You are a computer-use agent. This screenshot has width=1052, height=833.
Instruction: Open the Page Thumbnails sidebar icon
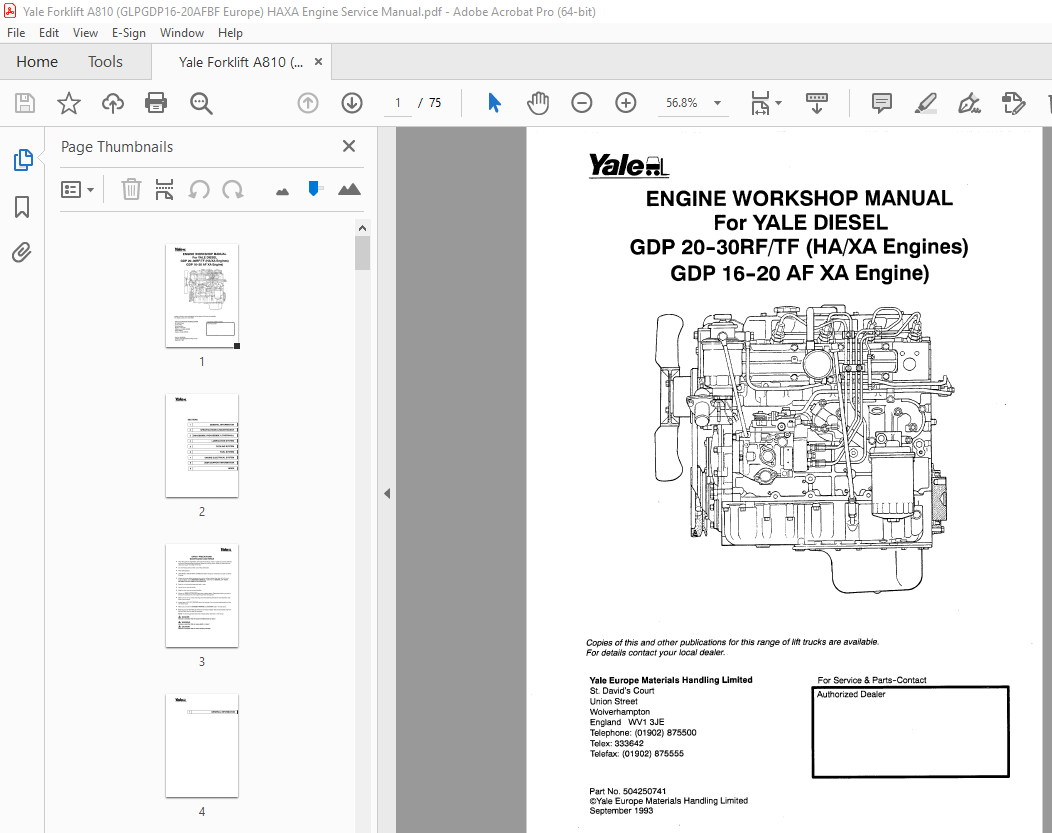click(23, 160)
